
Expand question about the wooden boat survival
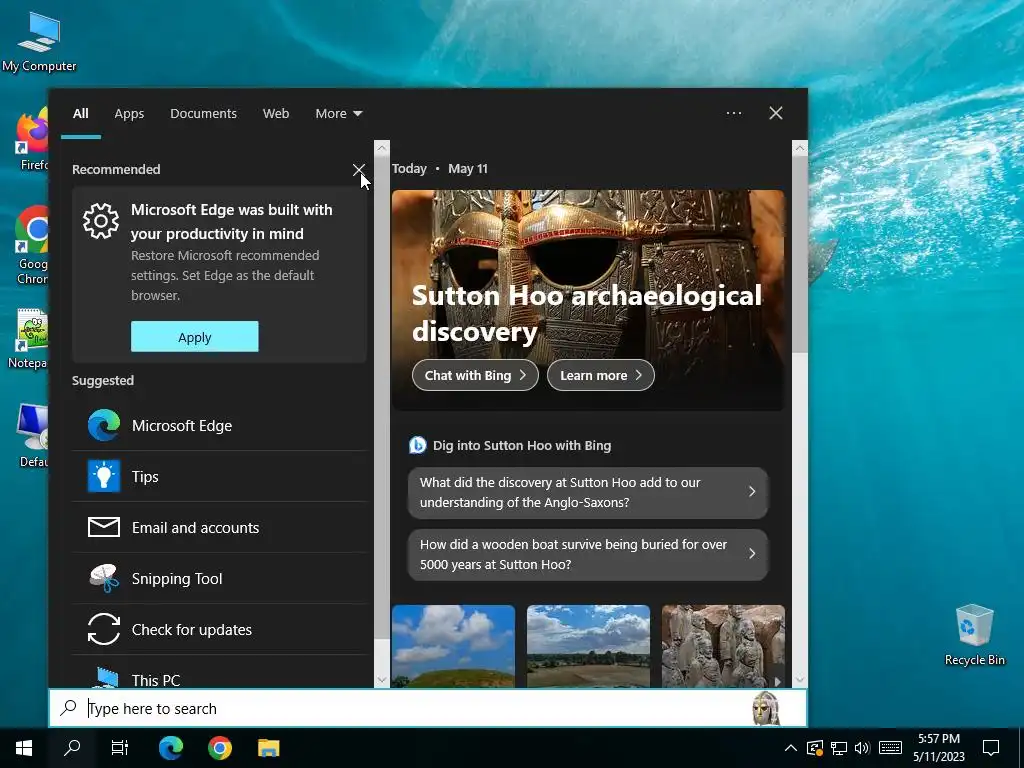[x=588, y=554]
